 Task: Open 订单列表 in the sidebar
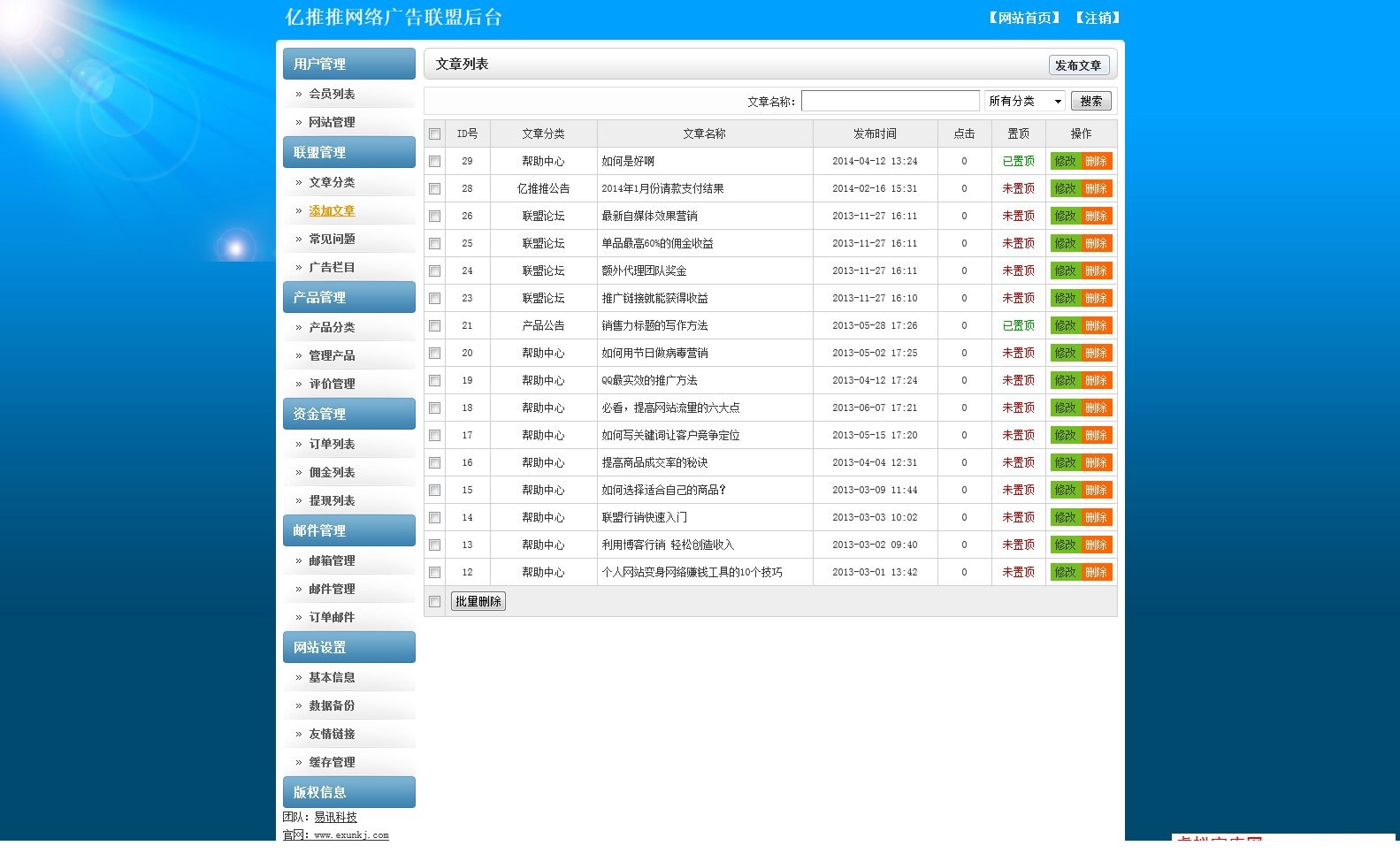[x=332, y=444]
